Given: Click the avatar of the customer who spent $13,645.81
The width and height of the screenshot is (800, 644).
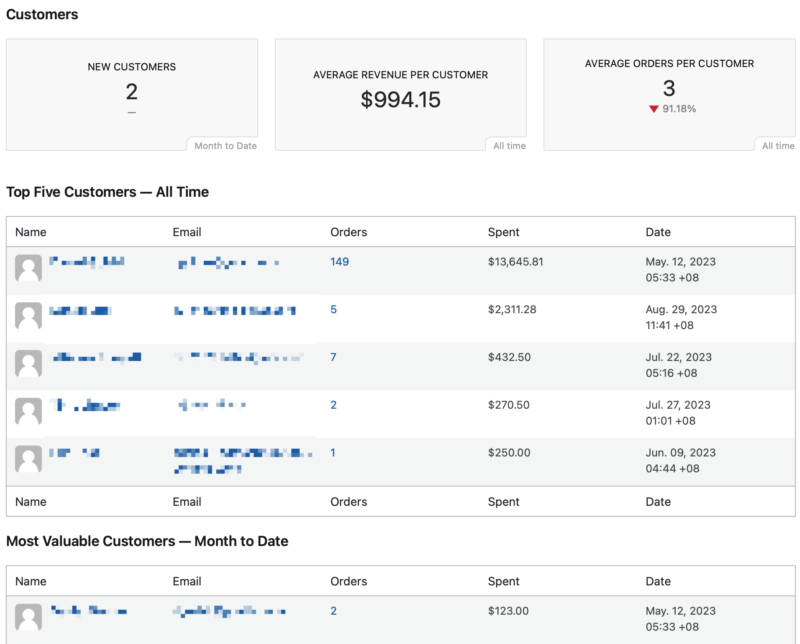Looking at the screenshot, I should click(x=29, y=268).
